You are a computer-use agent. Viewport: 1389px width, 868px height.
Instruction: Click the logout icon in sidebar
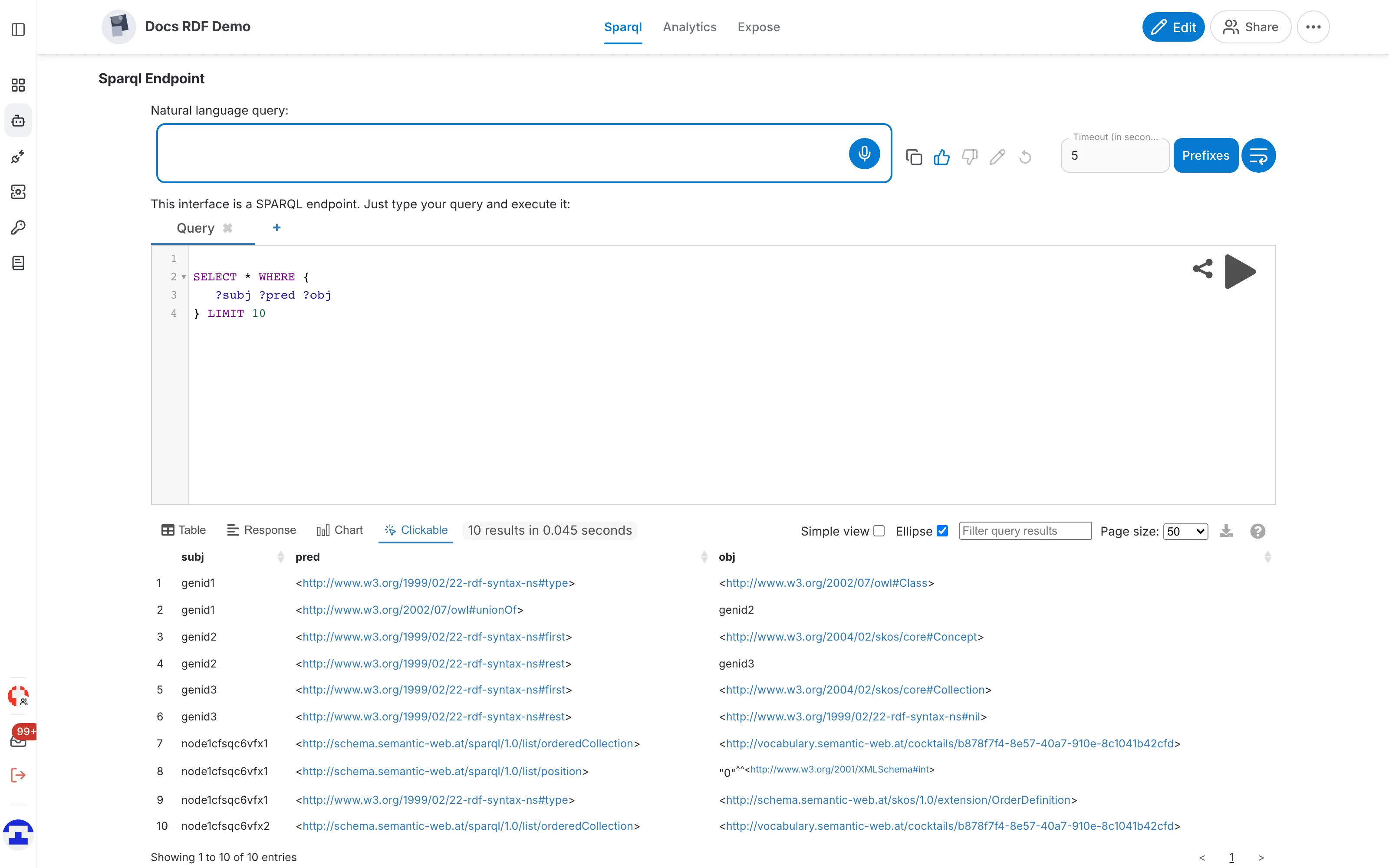18,775
